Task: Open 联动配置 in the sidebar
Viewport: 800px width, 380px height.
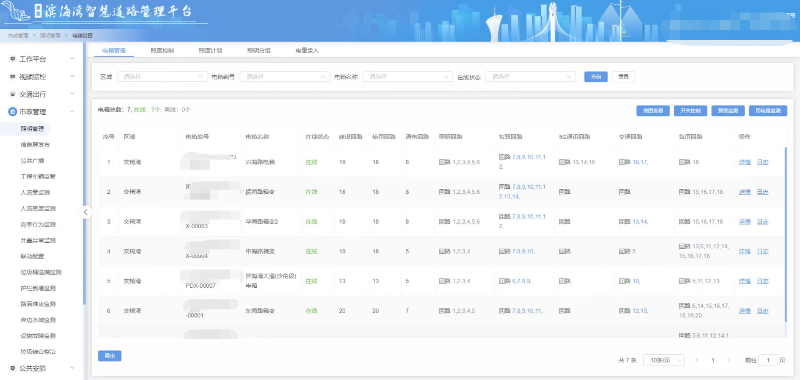Action: tap(32, 256)
